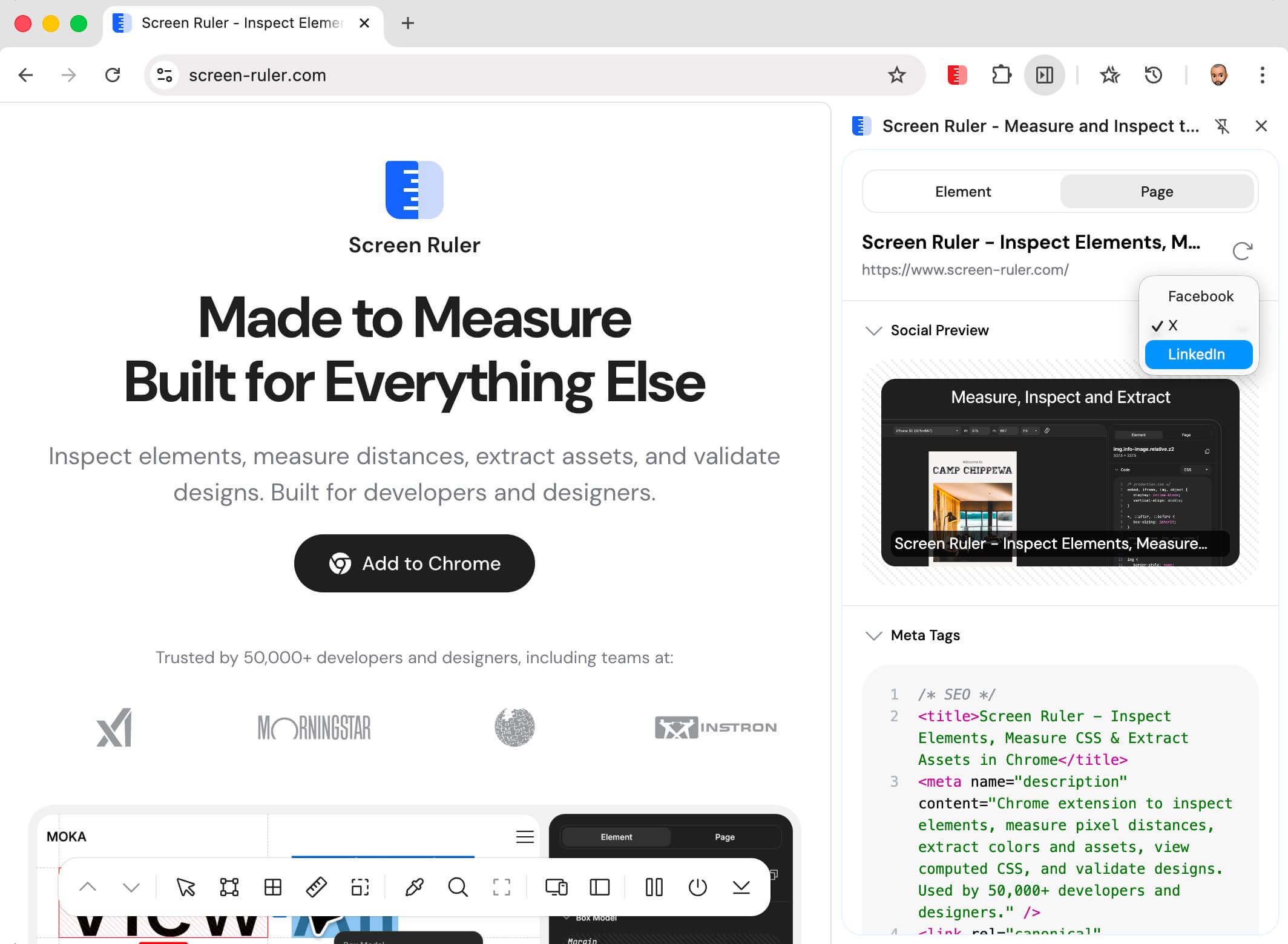The height and width of the screenshot is (944, 1288).
Task: Click the page reload button
Action: [113, 75]
